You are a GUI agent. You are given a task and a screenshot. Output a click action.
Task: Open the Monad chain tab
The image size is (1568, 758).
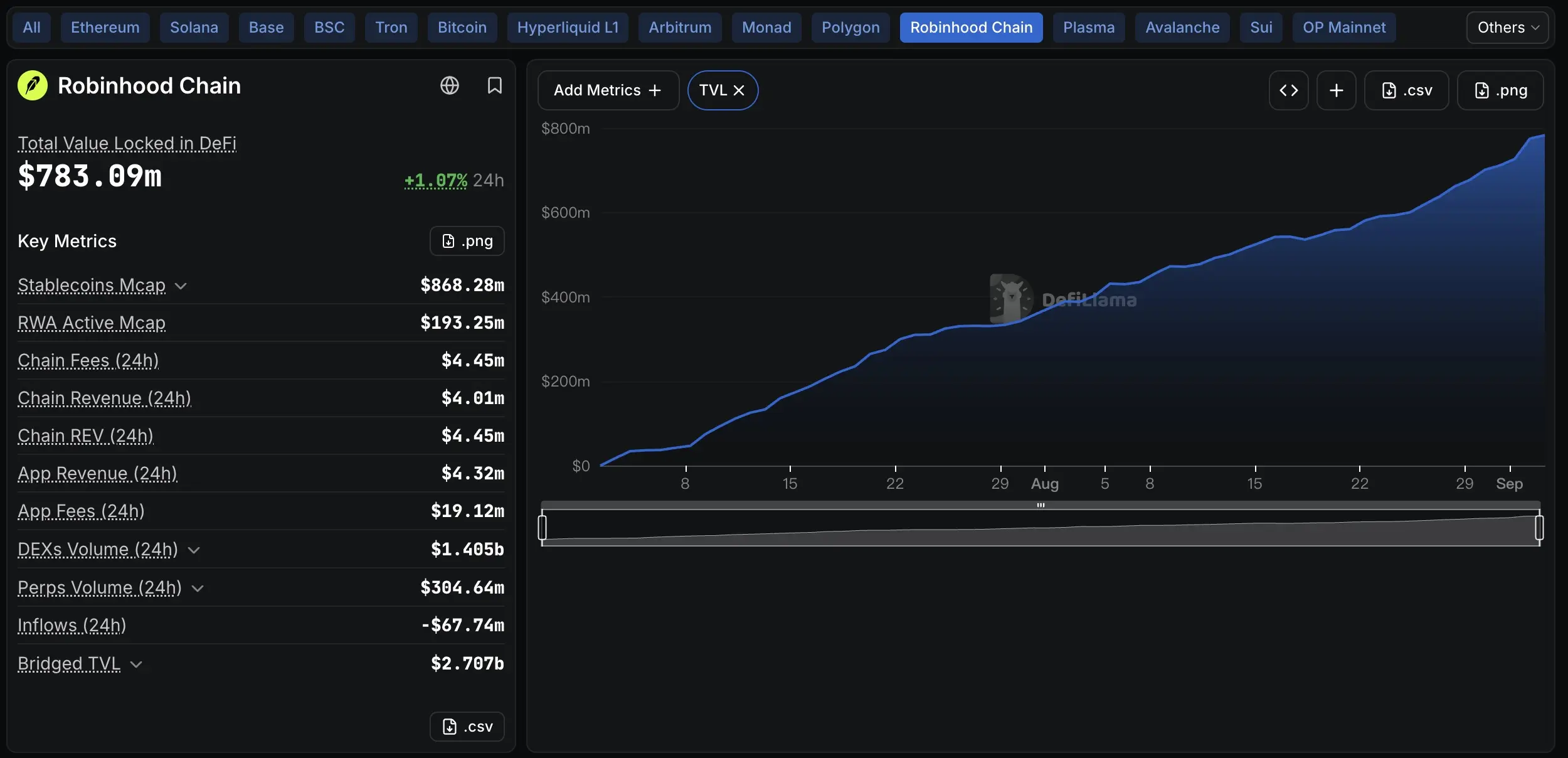click(767, 28)
